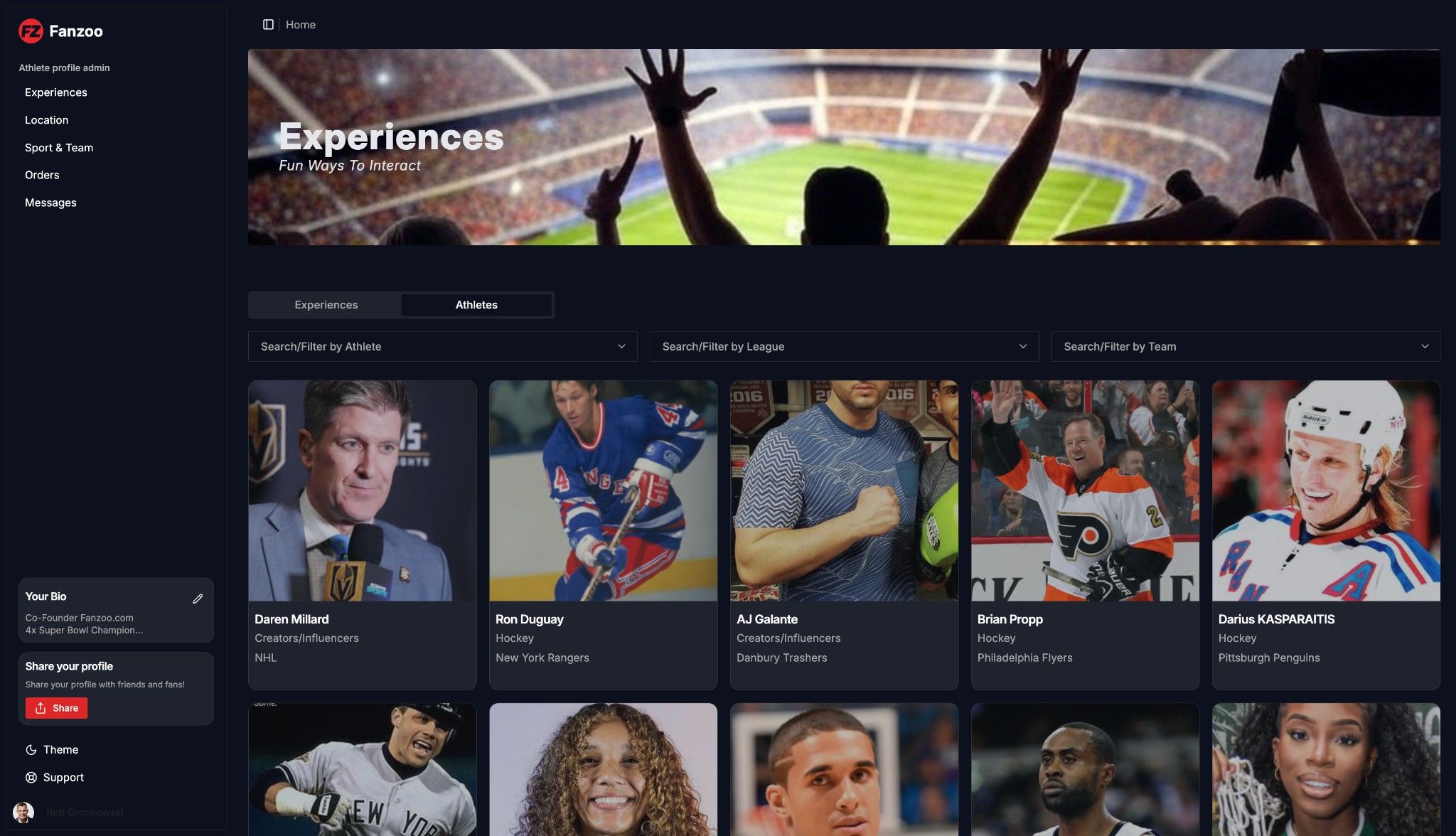Expand the Search/Filter by Athlete dropdown
Viewport: 1456px width, 836px height.
tap(443, 347)
